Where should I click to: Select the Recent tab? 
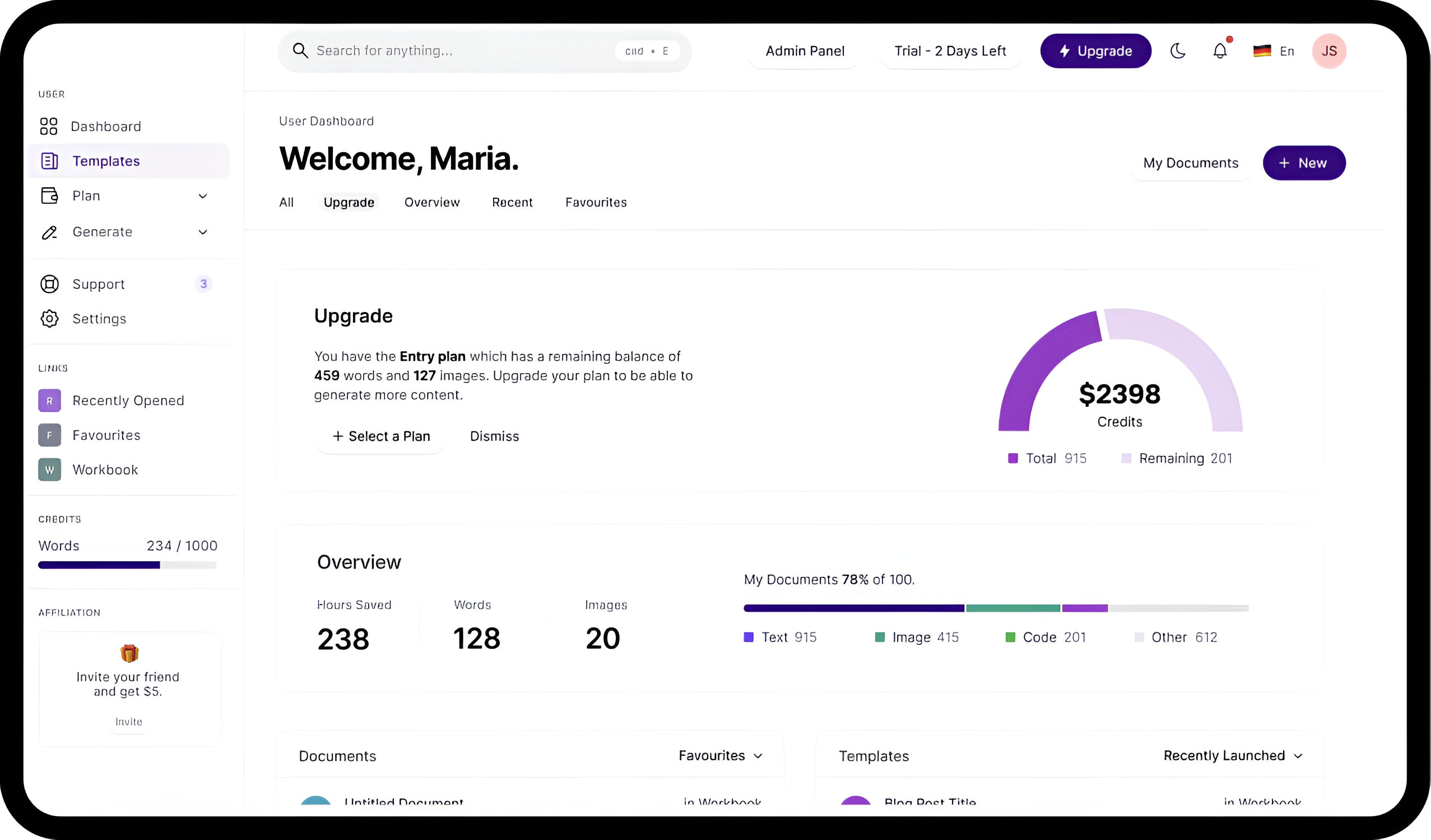(x=512, y=202)
